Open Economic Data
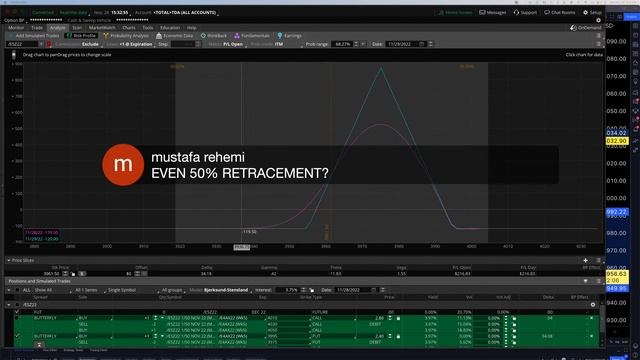Viewport: 640px width, 360px height. (x=175, y=36)
